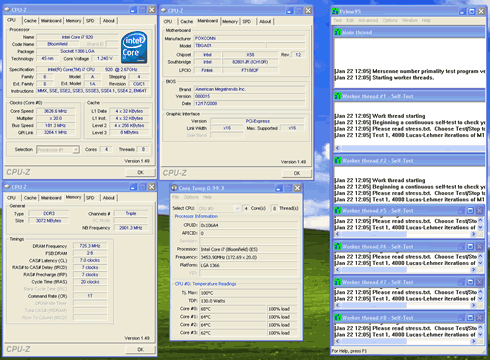Select Memory tab in CPU-Z Mainboard window
490x360 pixels.
[230, 21]
